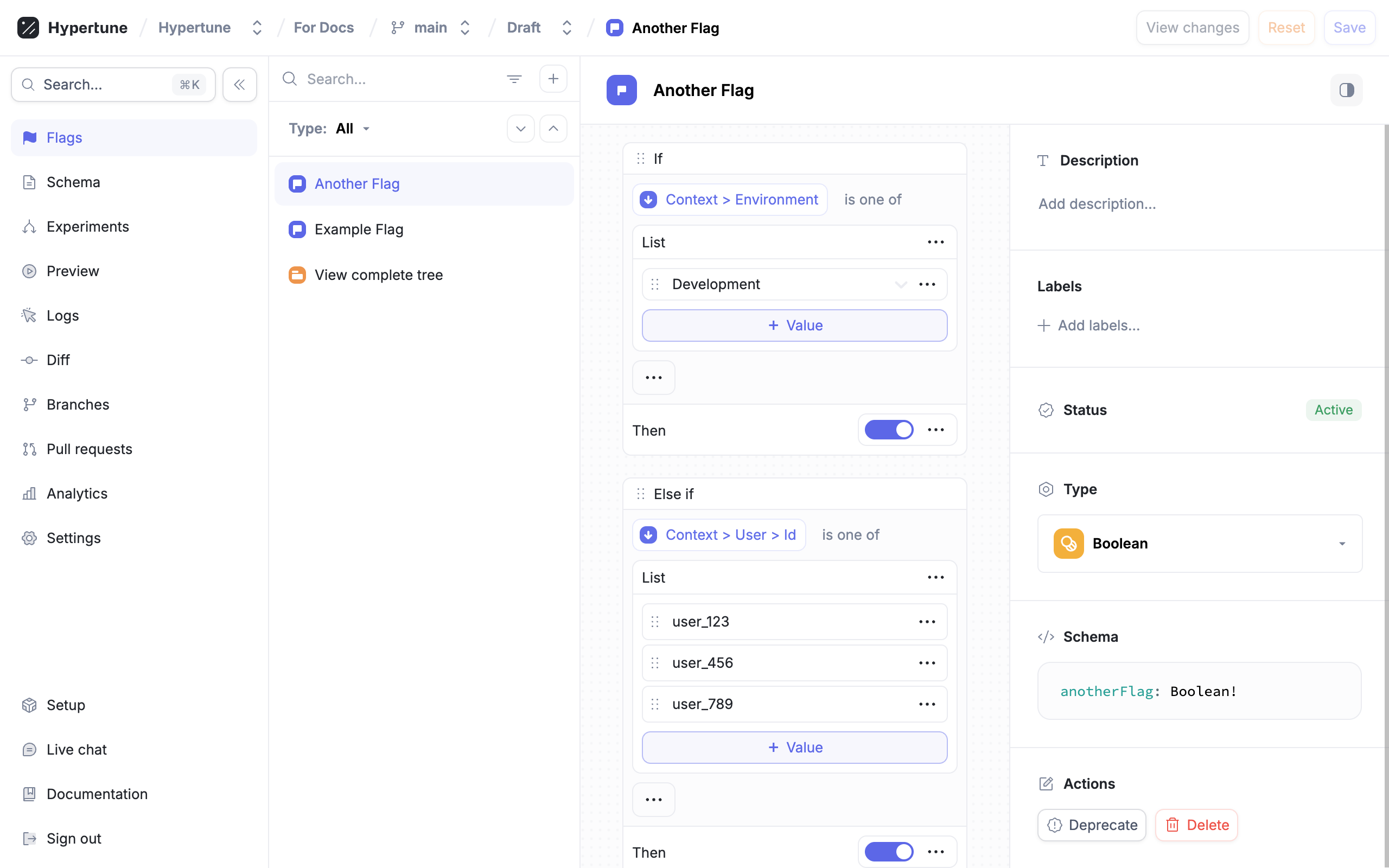
Task: Select Example Flag in flag list
Action: coord(359,229)
